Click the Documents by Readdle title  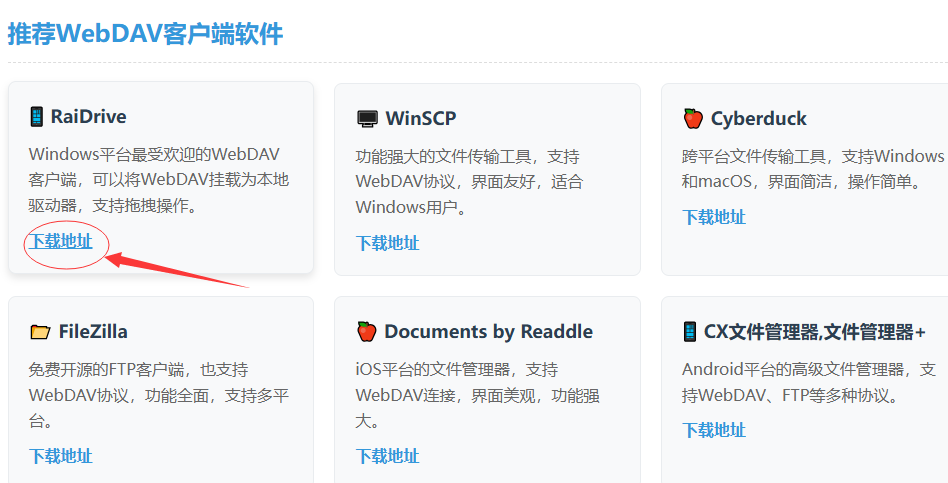point(489,331)
